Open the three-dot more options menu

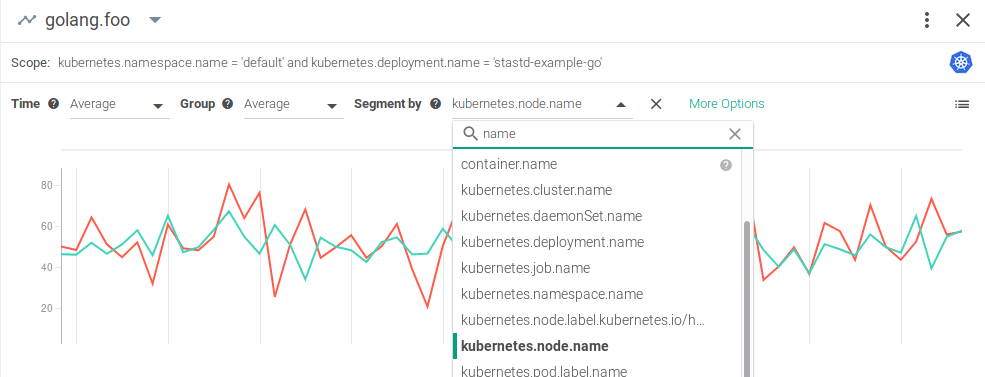(x=927, y=21)
